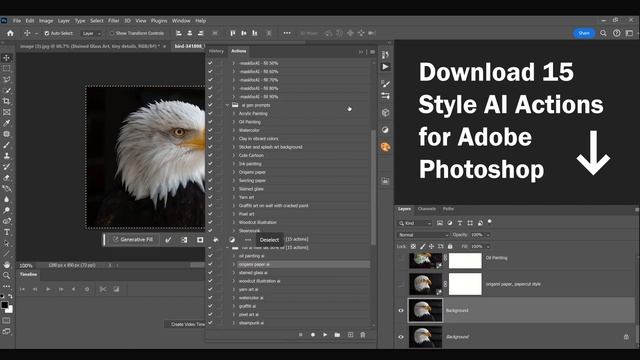Select the Hand tool

7,265
